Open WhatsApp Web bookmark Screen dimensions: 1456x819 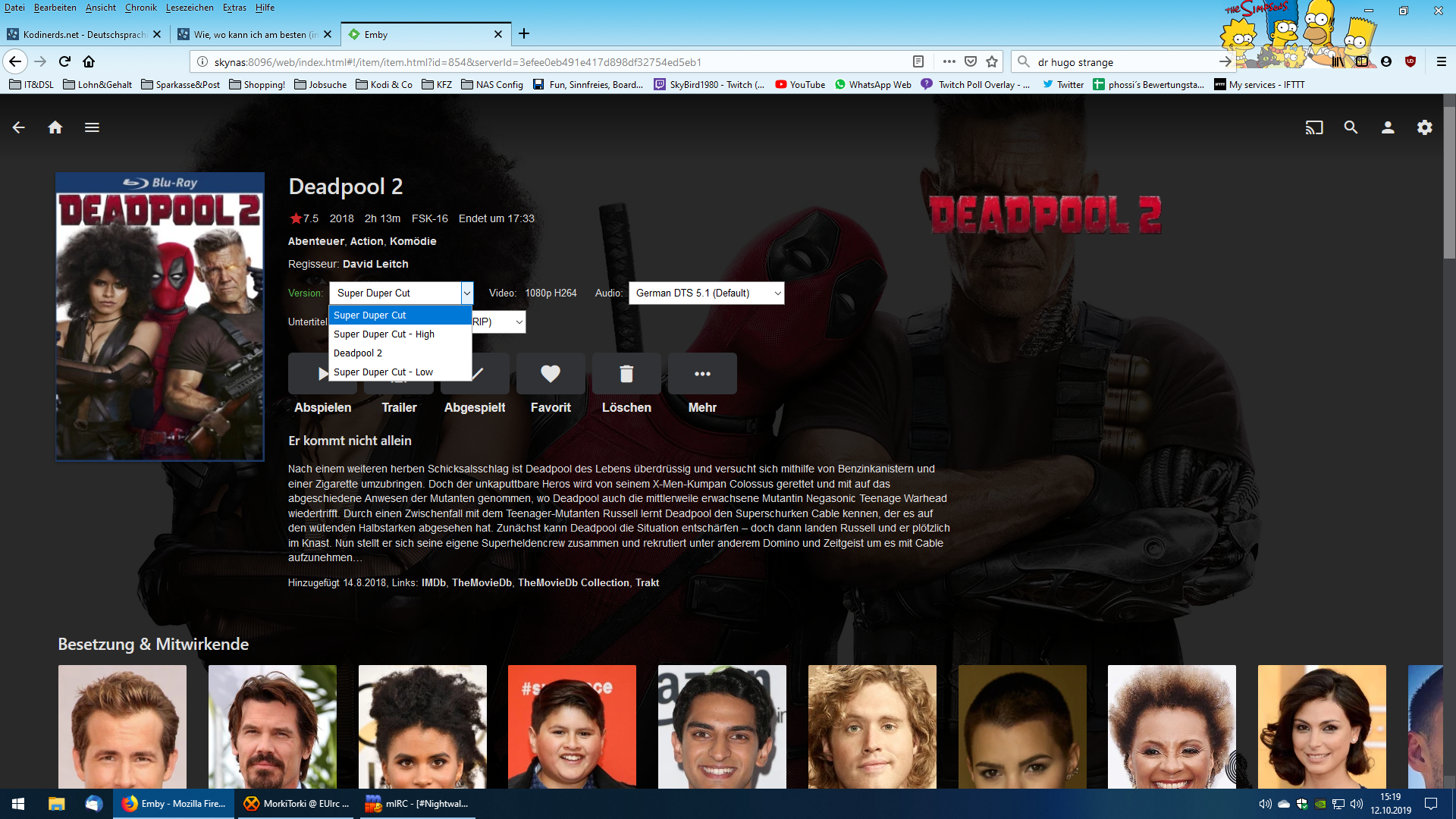(x=873, y=84)
